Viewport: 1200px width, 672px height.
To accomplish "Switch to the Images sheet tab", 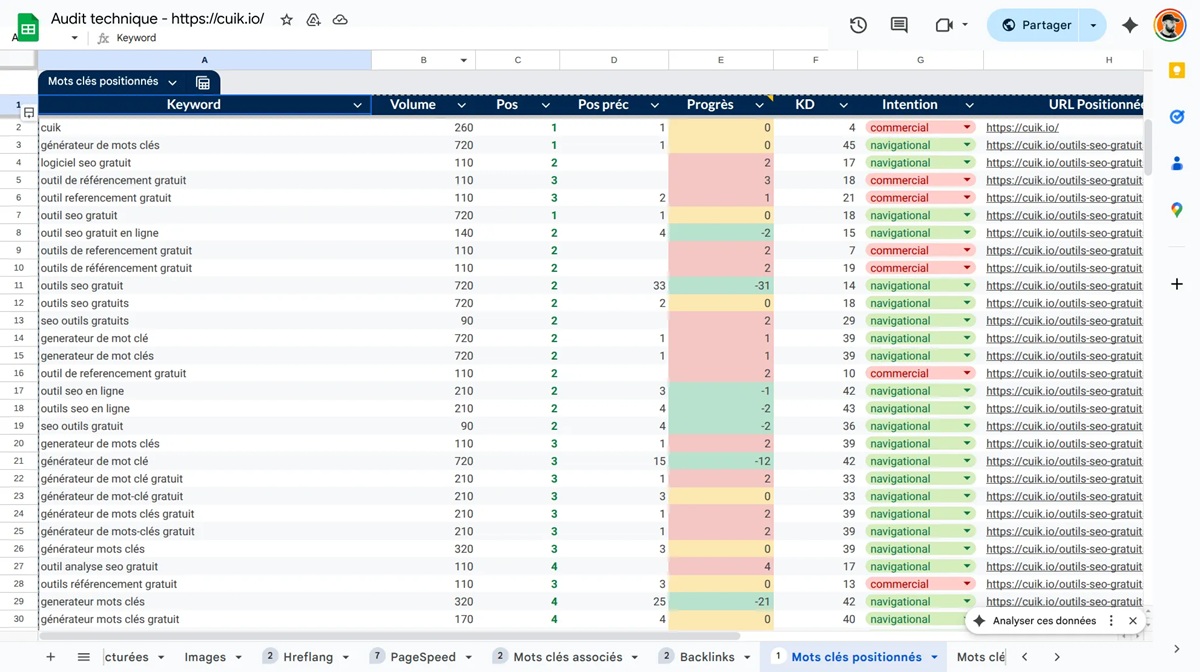I will click(205, 657).
